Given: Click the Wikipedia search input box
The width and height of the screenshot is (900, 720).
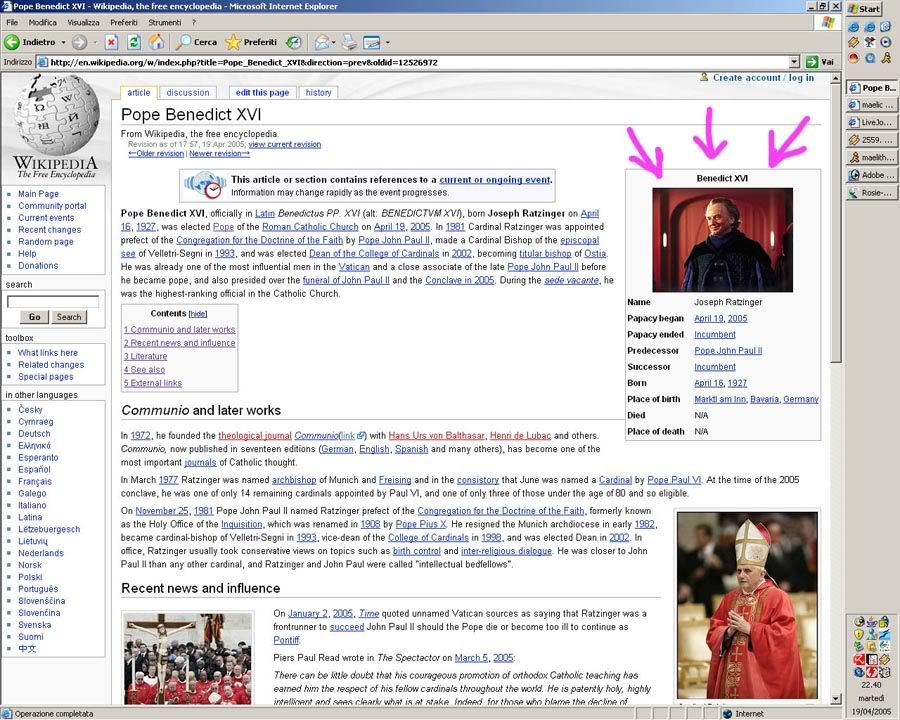Looking at the screenshot, I should coord(53,301).
